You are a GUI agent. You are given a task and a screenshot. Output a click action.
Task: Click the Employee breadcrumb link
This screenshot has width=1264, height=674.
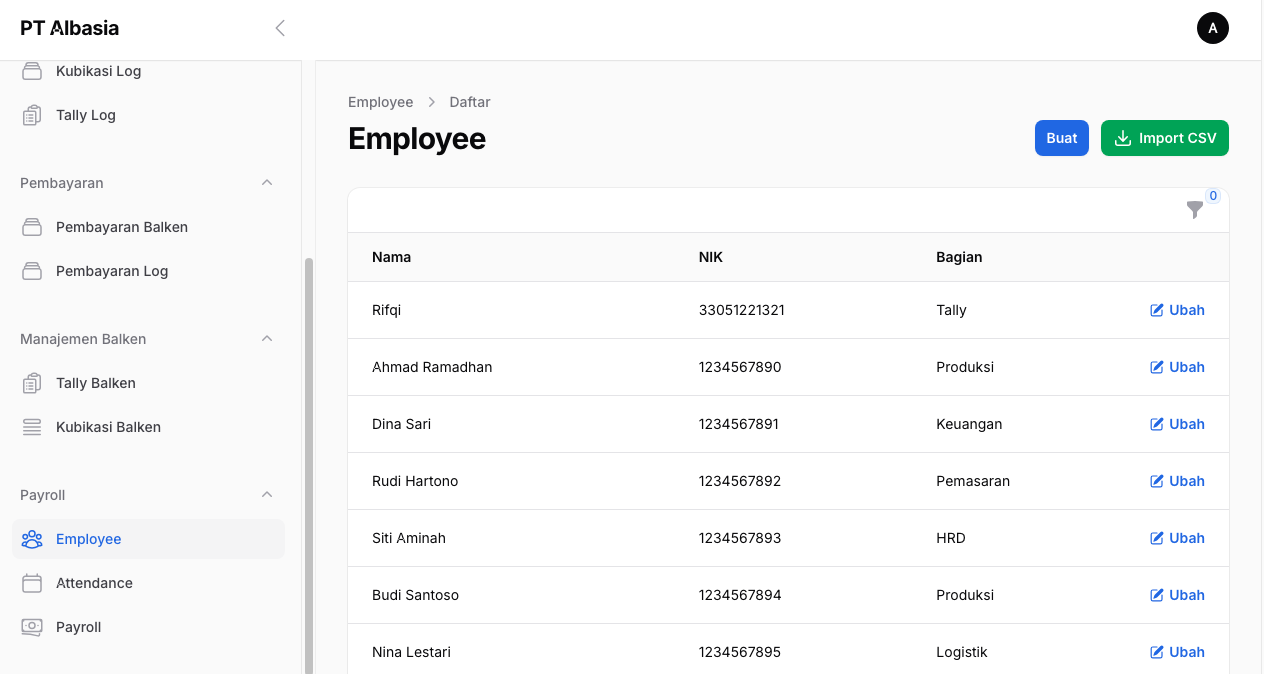point(380,102)
